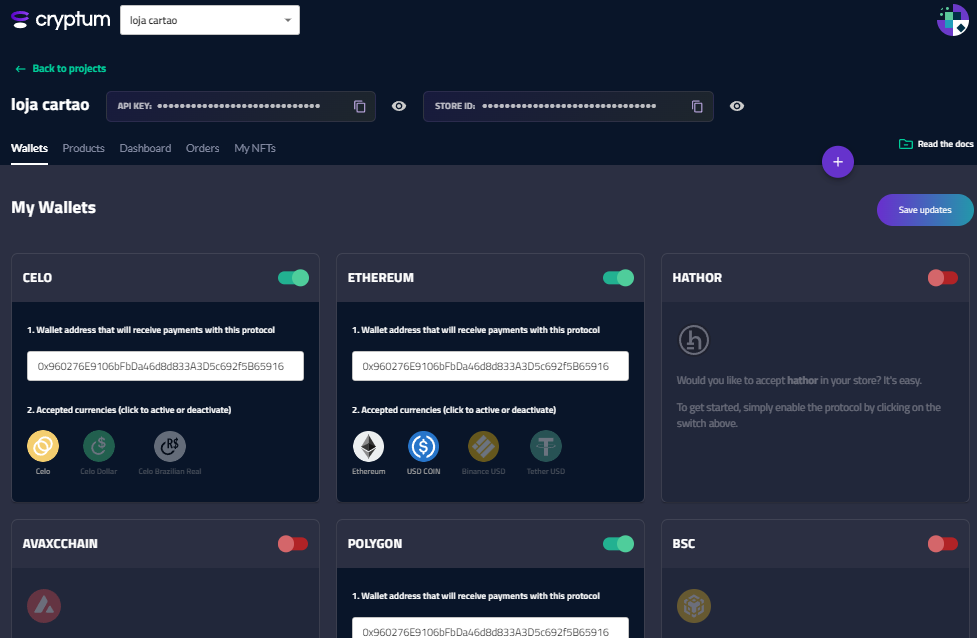
Task: Activate the Tether USD currency
Action: click(546, 446)
